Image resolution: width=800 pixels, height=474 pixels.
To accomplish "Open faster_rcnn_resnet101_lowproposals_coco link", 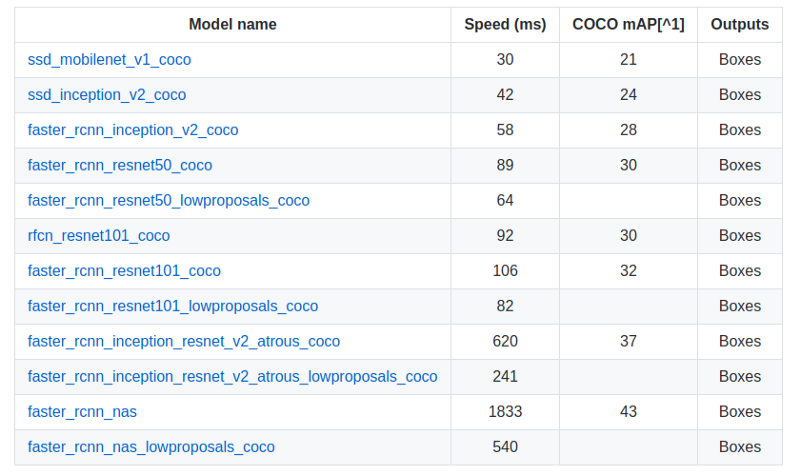I will pos(173,306).
